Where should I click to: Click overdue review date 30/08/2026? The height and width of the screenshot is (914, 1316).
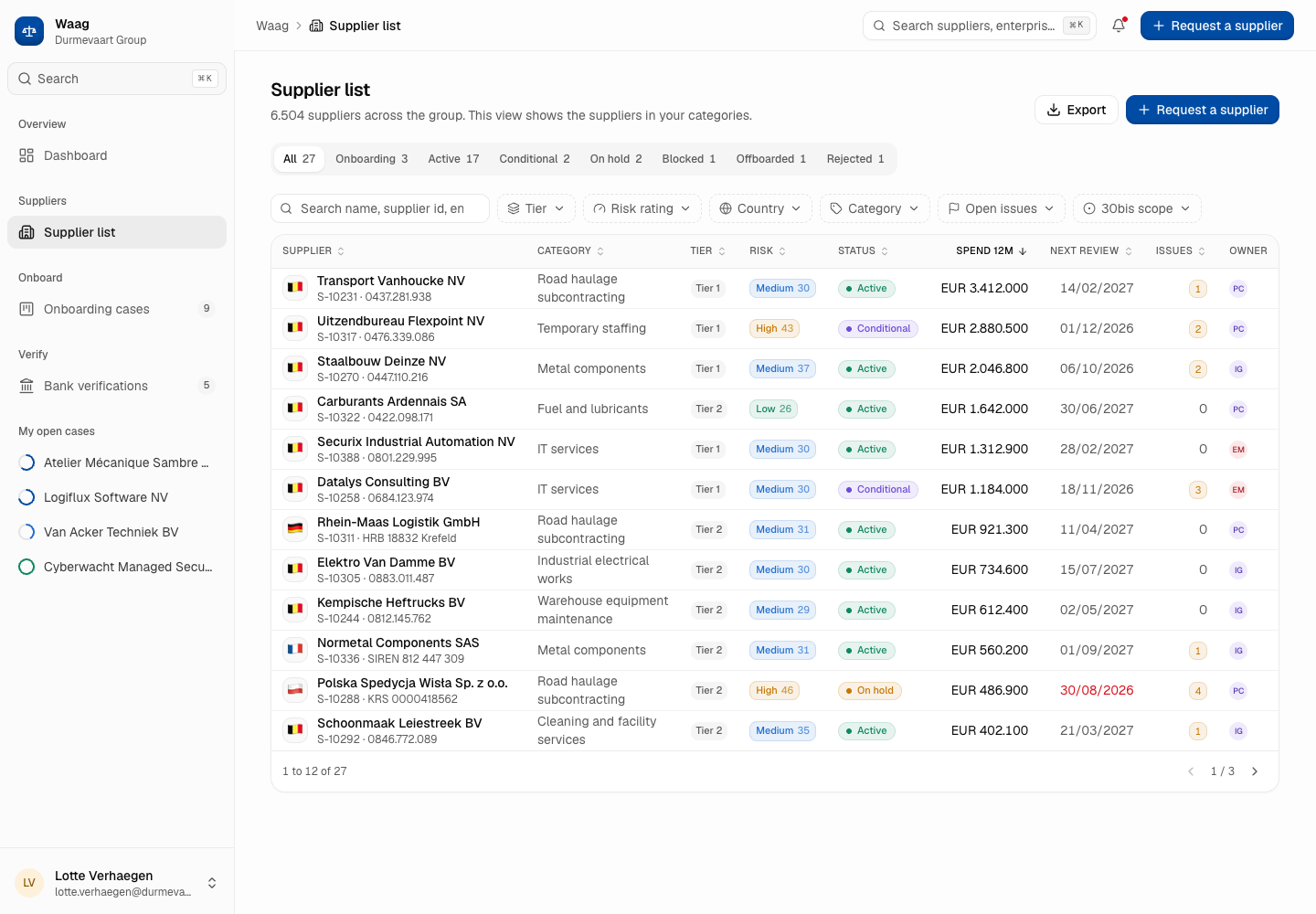pyautogui.click(x=1097, y=690)
